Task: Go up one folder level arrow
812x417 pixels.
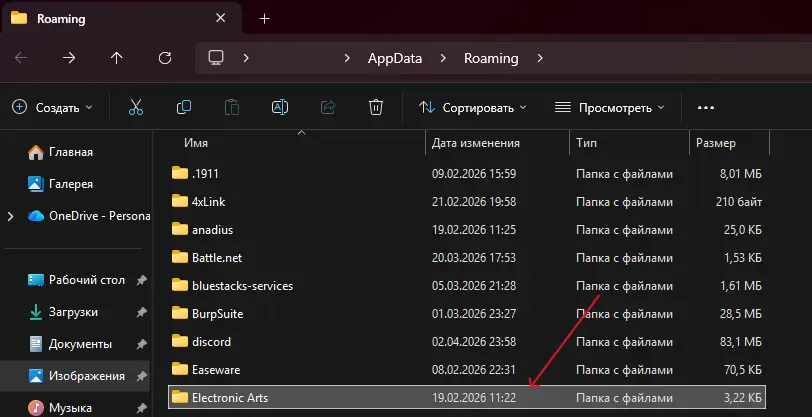Action: 117,58
